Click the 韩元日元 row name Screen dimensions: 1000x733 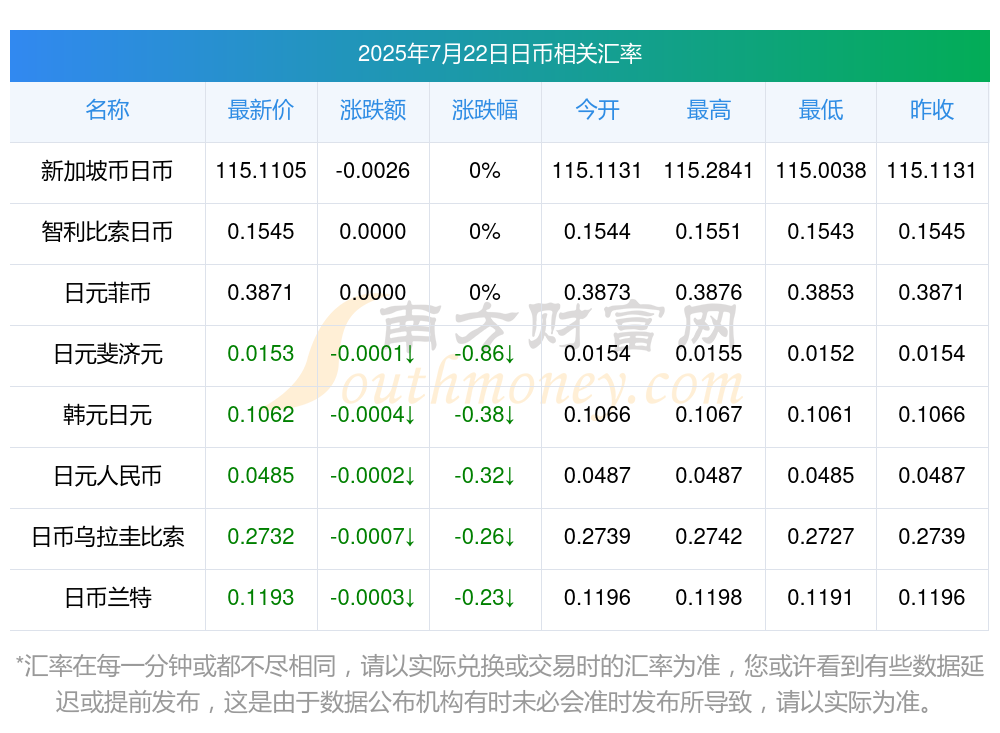click(x=107, y=415)
